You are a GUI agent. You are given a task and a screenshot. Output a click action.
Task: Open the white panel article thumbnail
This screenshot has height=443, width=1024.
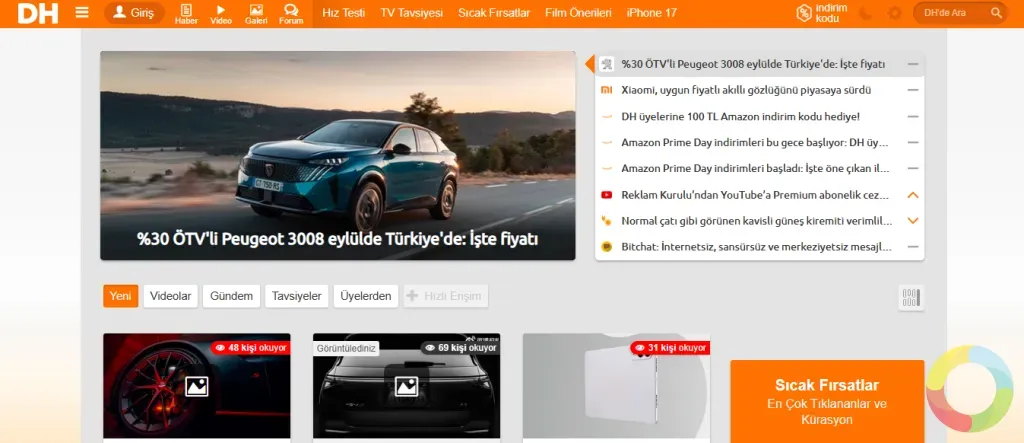(x=616, y=386)
